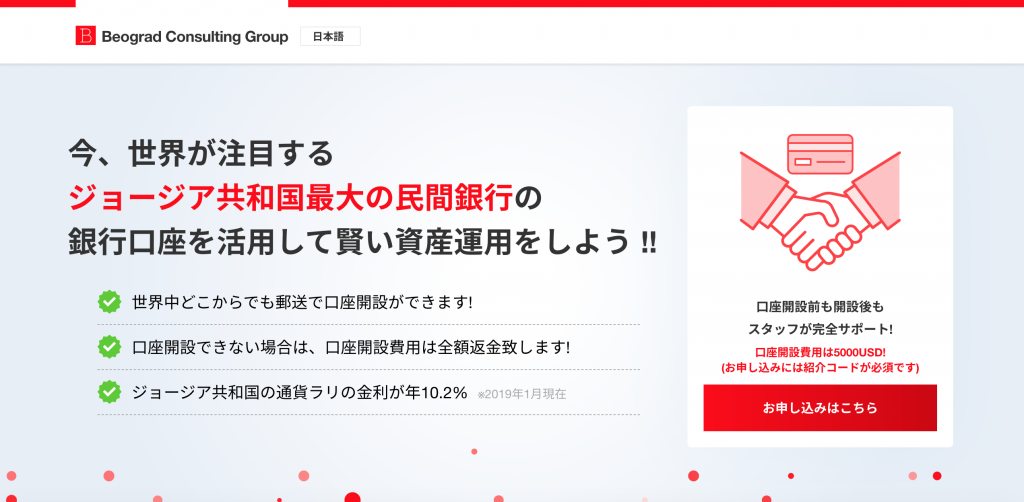Open the Beograd Consulting Group home link

(182, 36)
